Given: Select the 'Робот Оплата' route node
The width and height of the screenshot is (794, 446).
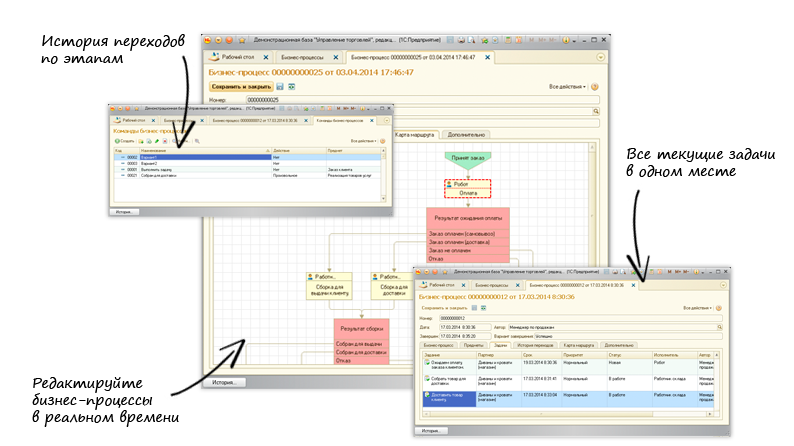Looking at the screenshot, I should (x=468, y=188).
